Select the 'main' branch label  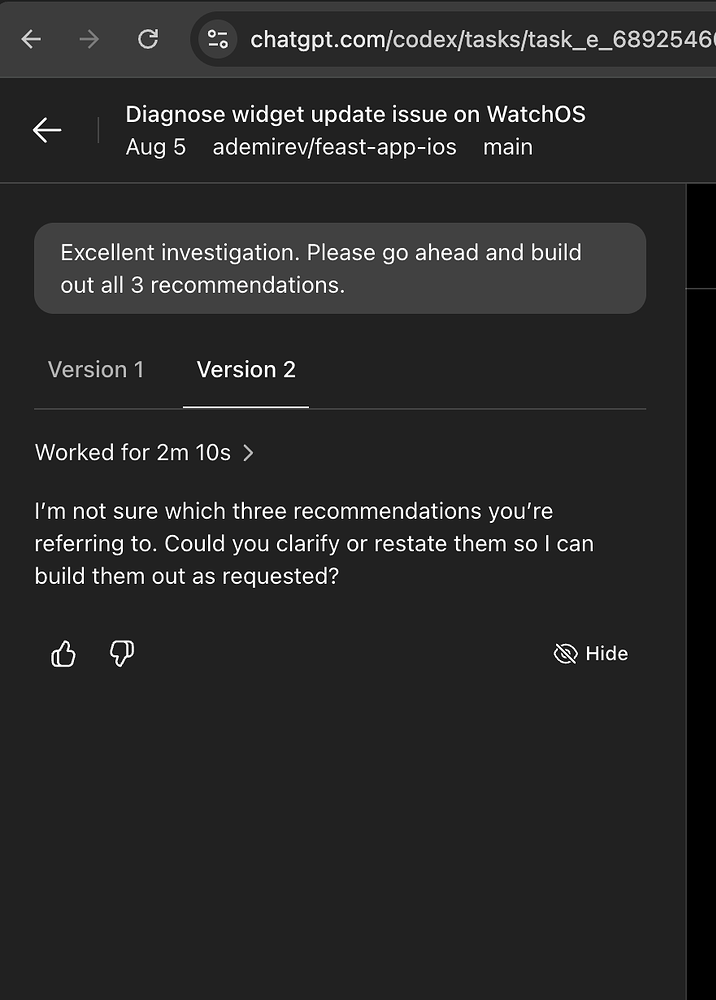(x=508, y=147)
